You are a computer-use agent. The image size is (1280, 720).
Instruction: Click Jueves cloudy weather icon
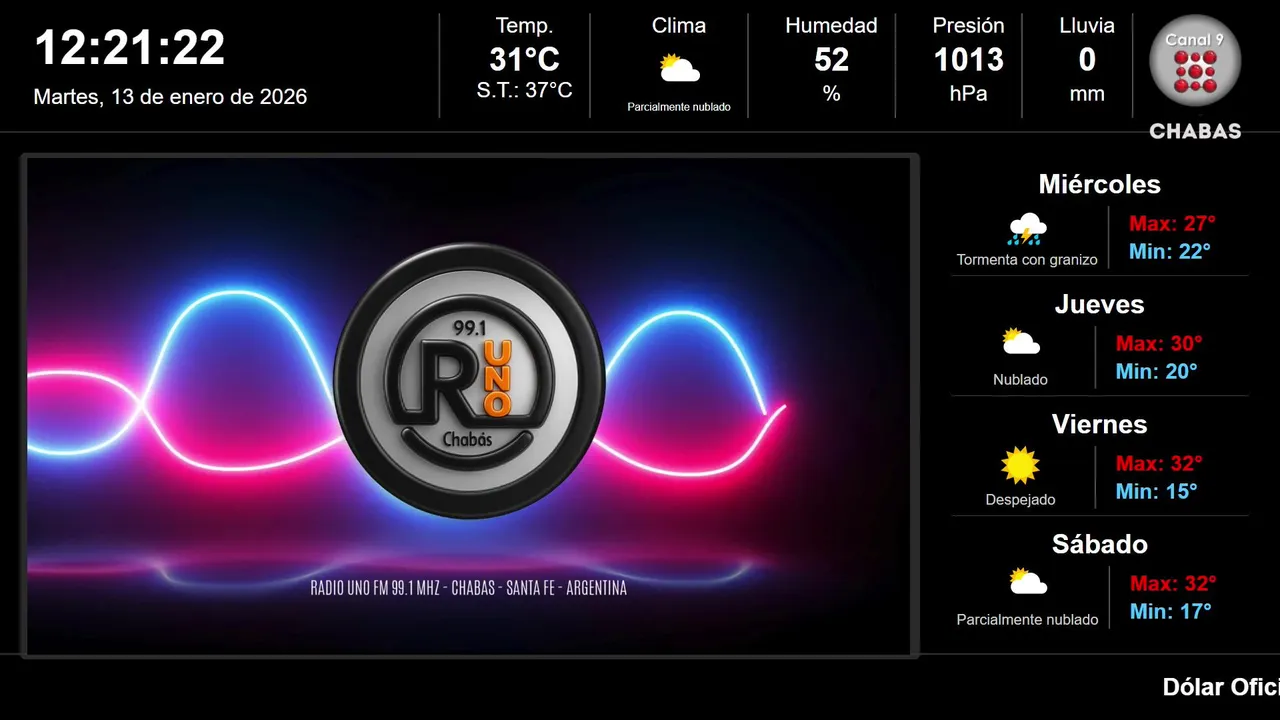click(x=1021, y=342)
